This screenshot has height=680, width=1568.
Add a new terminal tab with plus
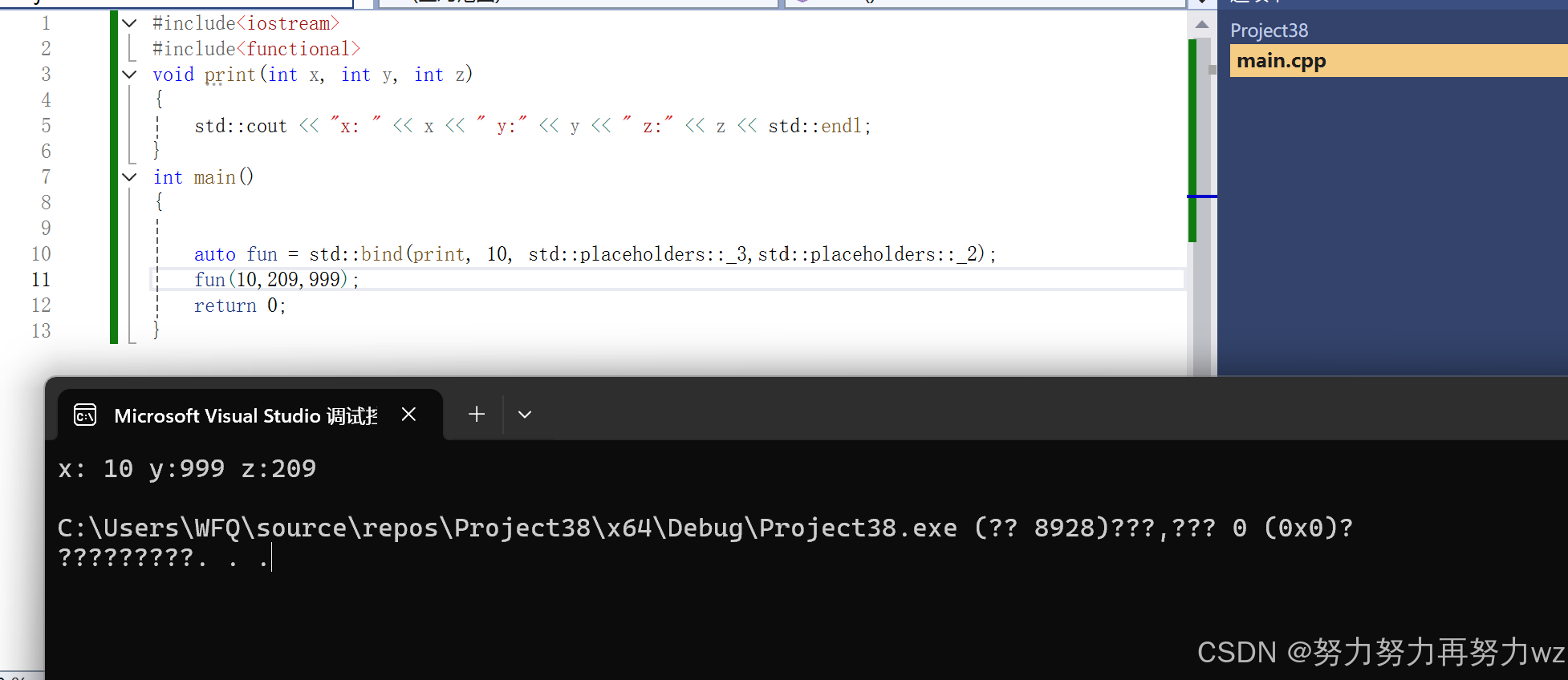coord(477,414)
